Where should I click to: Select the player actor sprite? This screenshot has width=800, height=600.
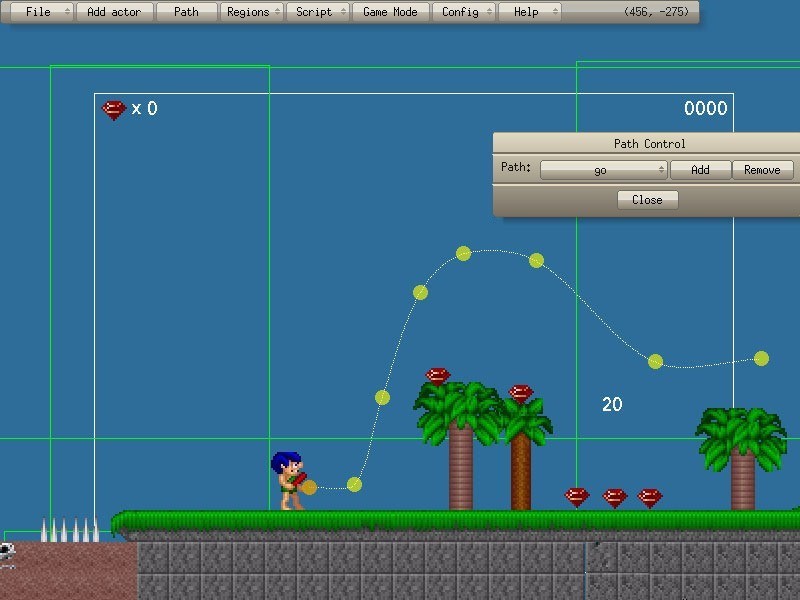(x=287, y=480)
